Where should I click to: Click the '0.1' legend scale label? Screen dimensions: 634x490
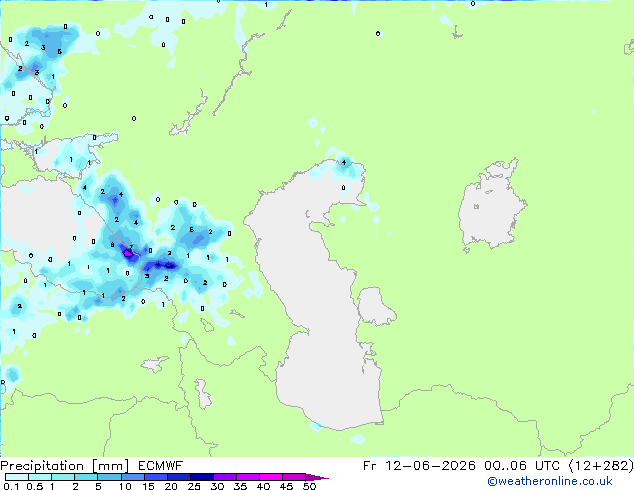[11, 486]
